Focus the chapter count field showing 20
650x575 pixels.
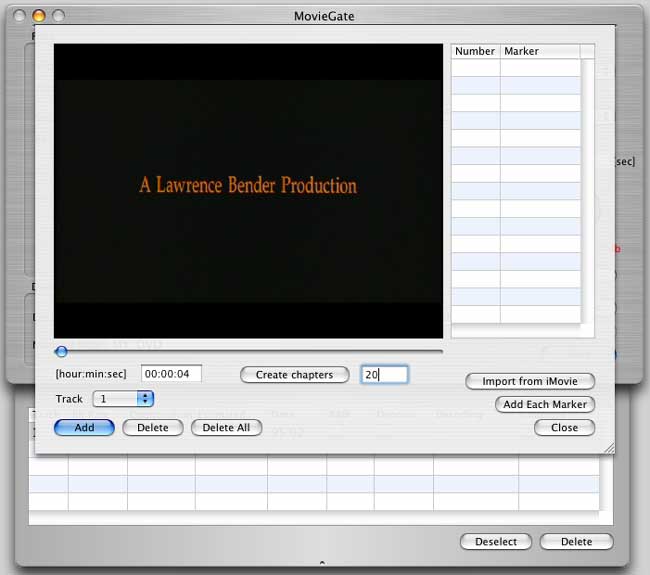coord(385,374)
